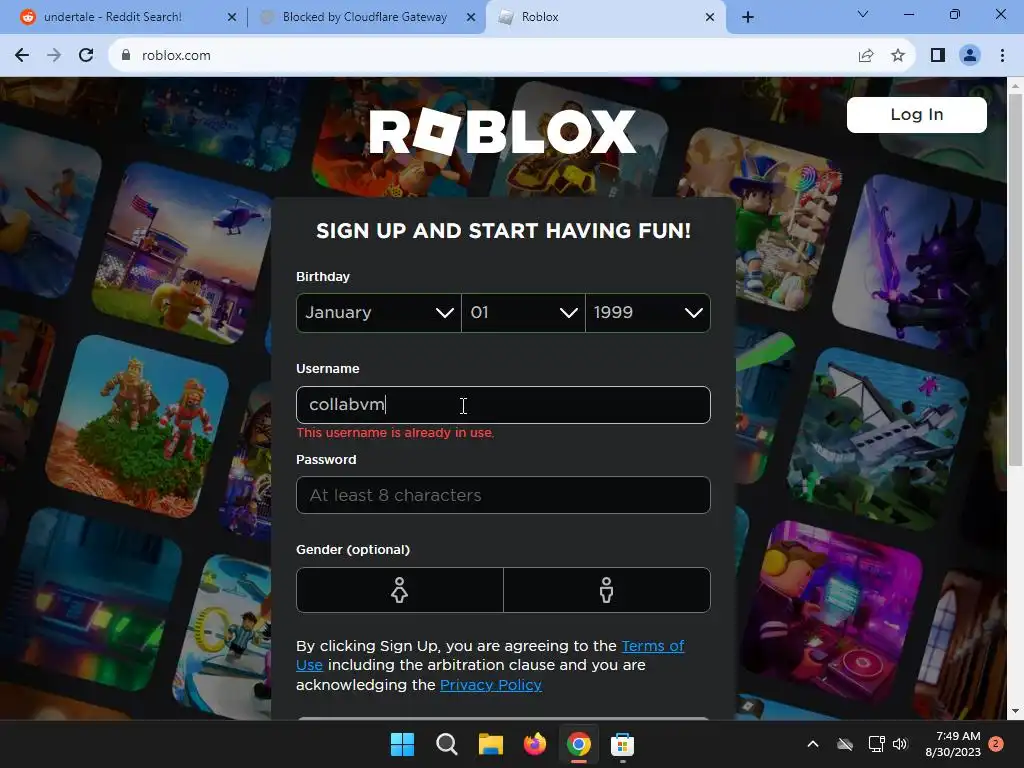The height and width of the screenshot is (768, 1024).
Task: Close the undertale Reddit Search tab
Action: coord(232,17)
